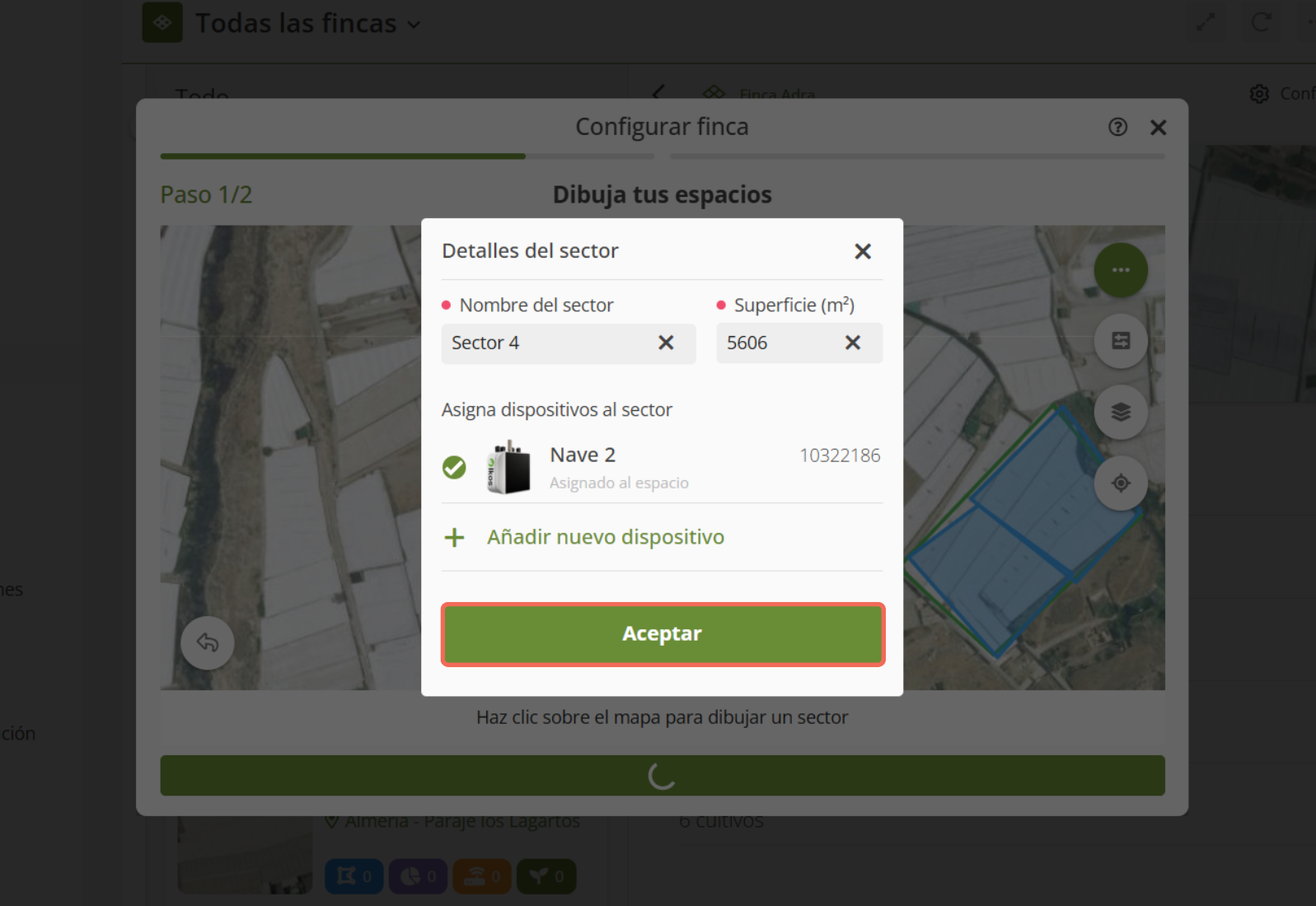Screen dimensions: 1316x906
Task: Click the back chevron beside Finca Adra
Action: tap(658, 92)
